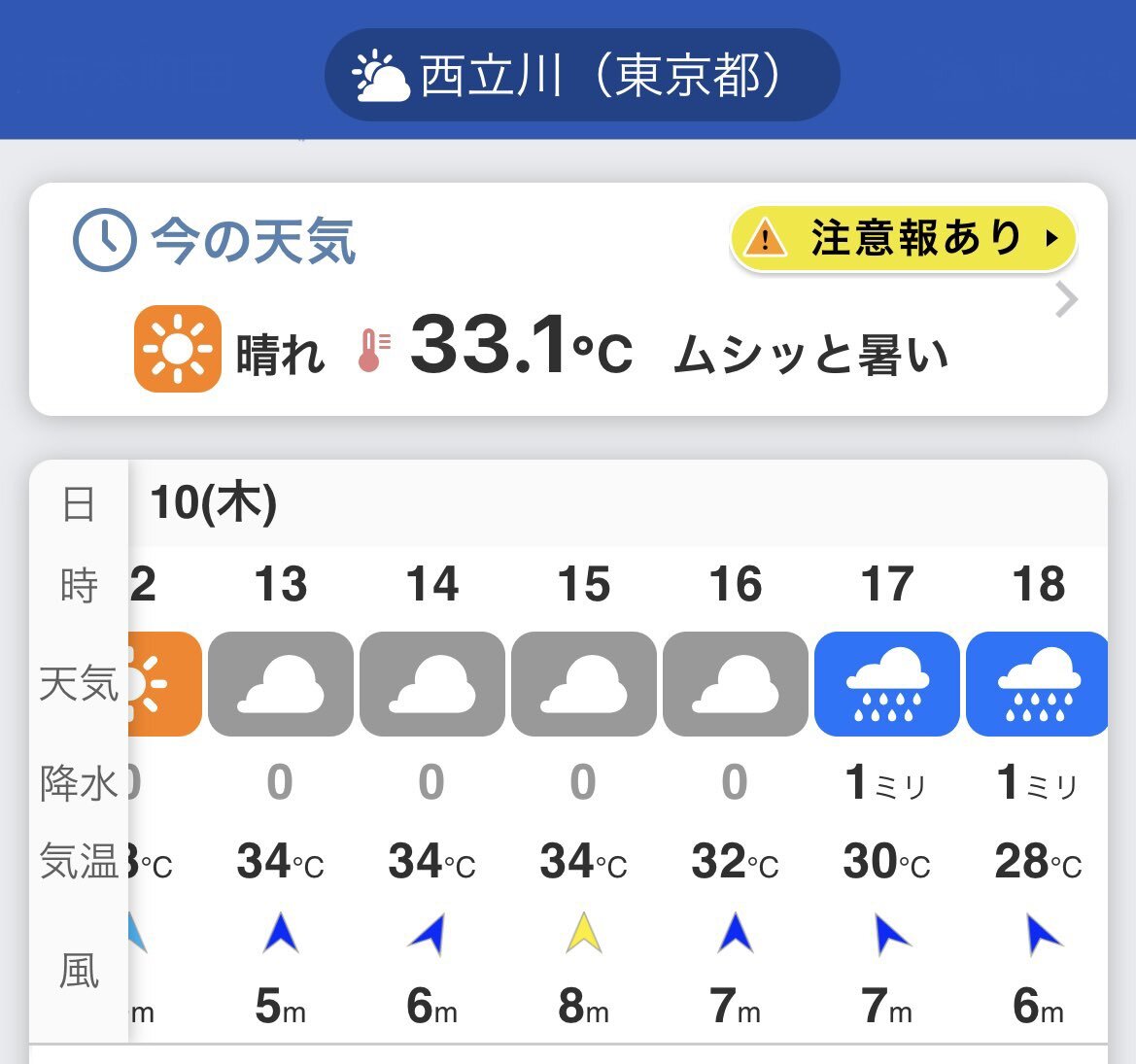1136x1064 pixels.
Task: Tap the 8m wind speed value
Action: pos(583,1006)
